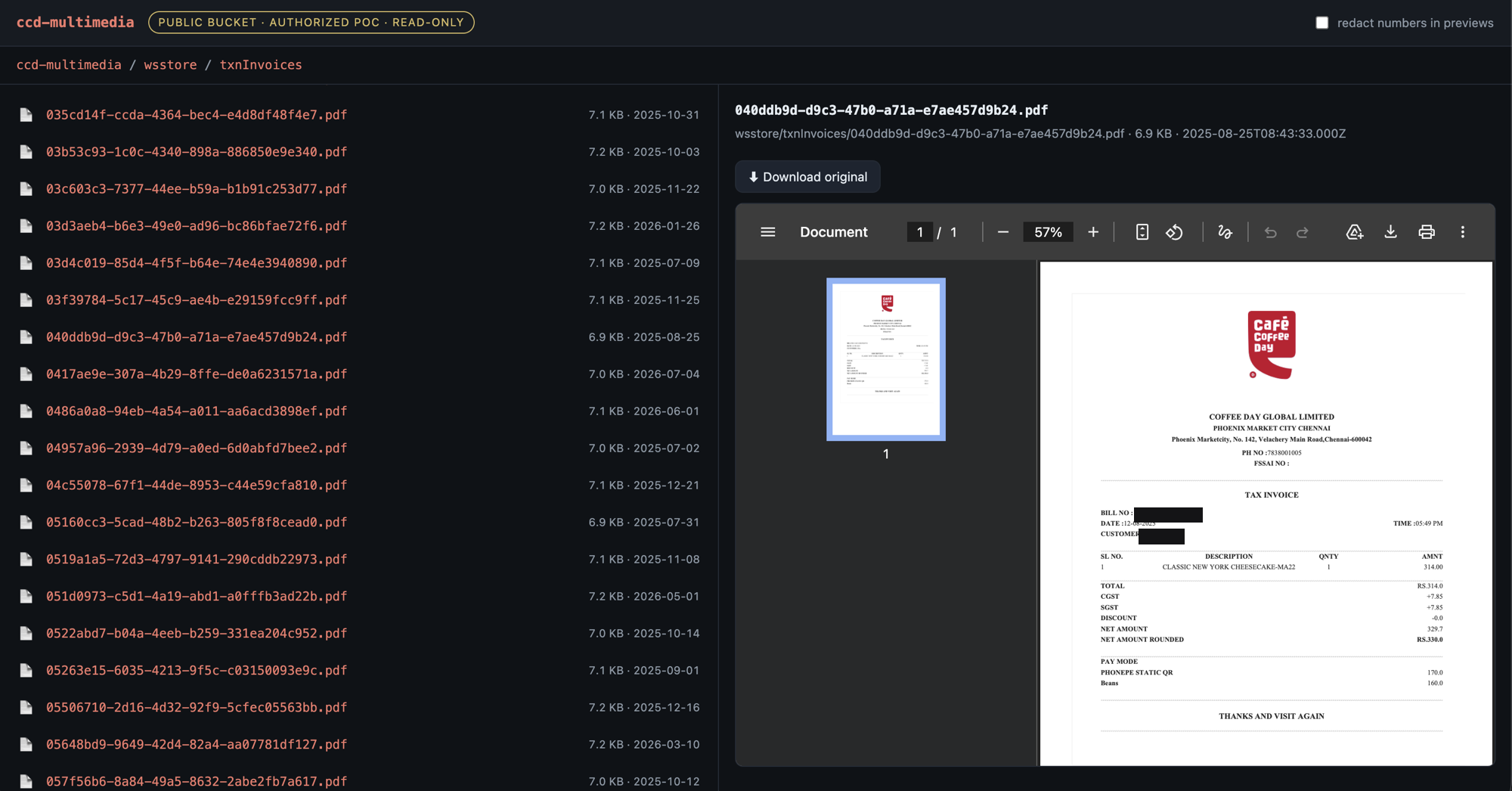Image resolution: width=1512 pixels, height=791 pixels.
Task: Click the redo icon in PDF toolbar
Action: 1302,232
